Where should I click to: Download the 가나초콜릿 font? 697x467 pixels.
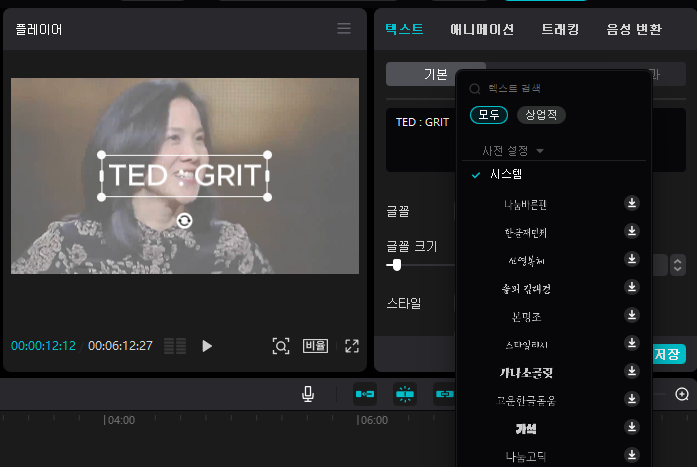pyautogui.click(x=632, y=371)
